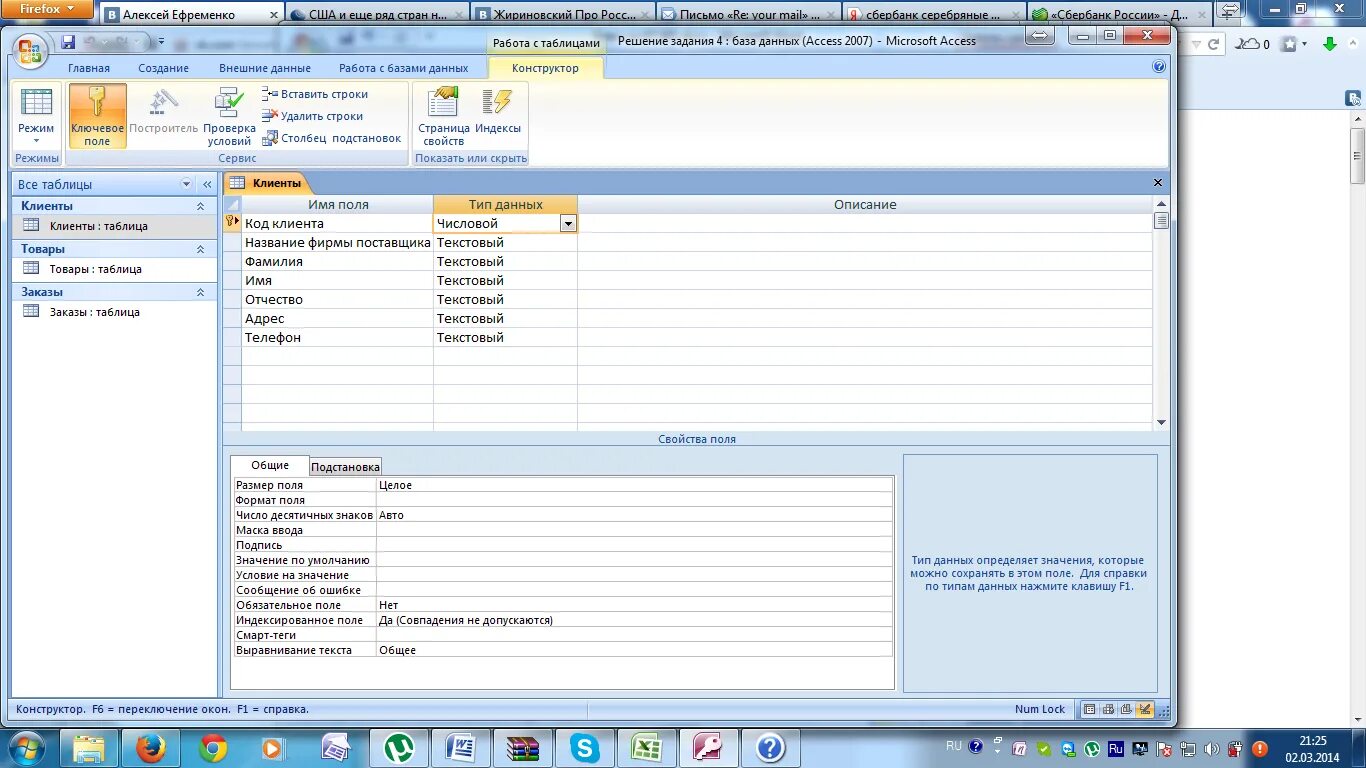The height and width of the screenshot is (768, 1366).
Task: Click green download arrow in Firefox
Action: (x=1330, y=44)
